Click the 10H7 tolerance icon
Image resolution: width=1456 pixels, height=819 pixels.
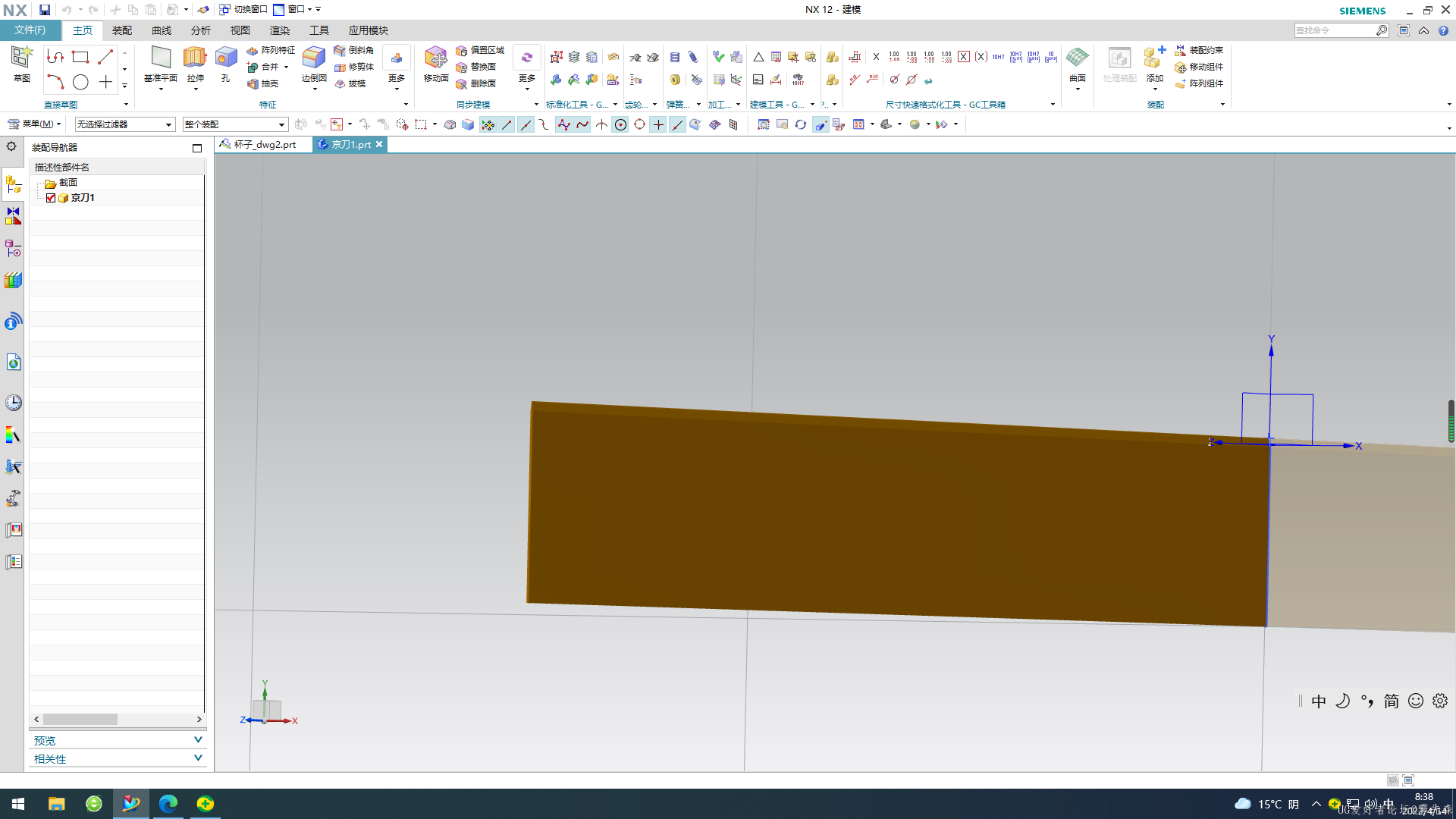(x=998, y=57)
